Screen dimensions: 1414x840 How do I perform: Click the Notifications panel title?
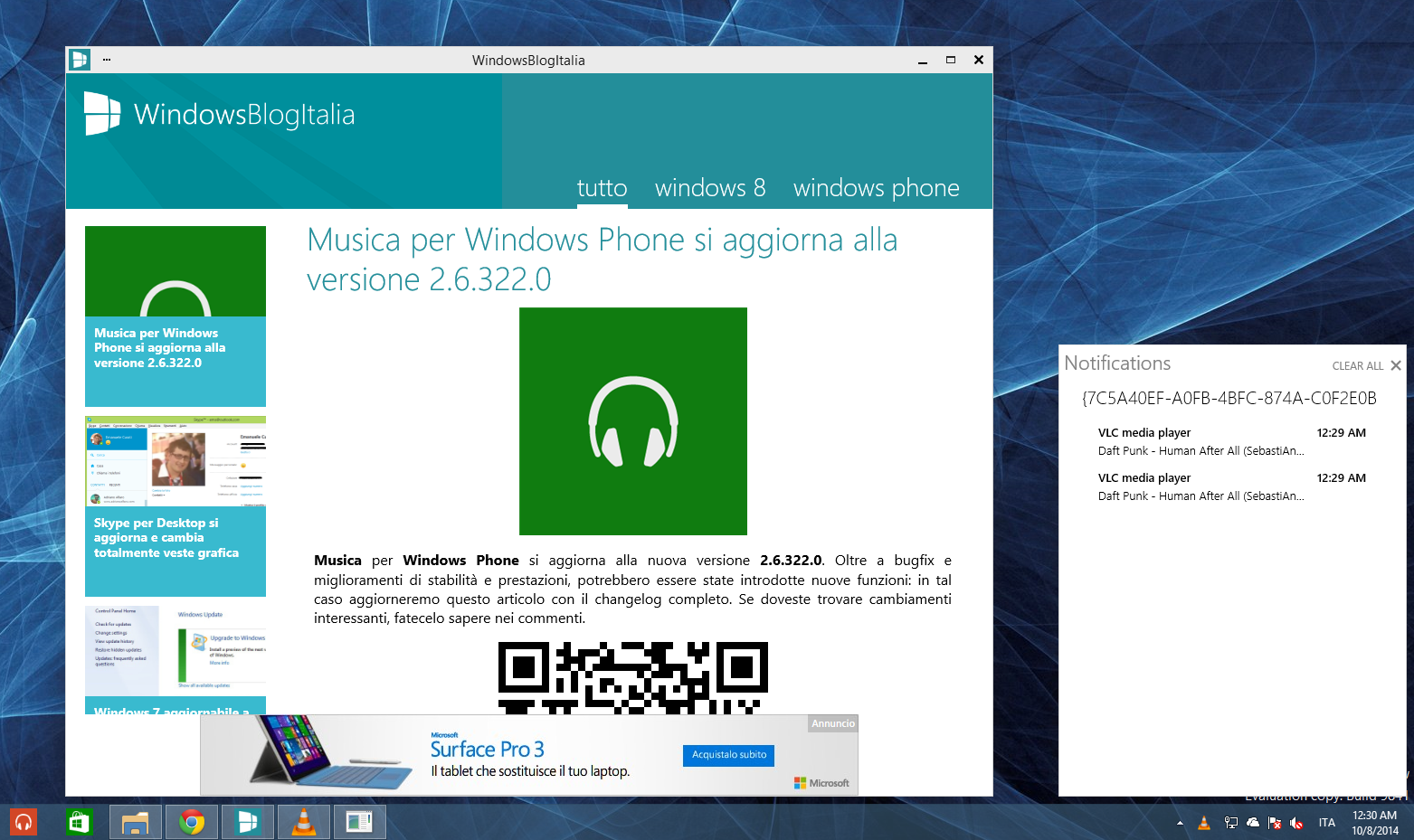[1117, 363]
